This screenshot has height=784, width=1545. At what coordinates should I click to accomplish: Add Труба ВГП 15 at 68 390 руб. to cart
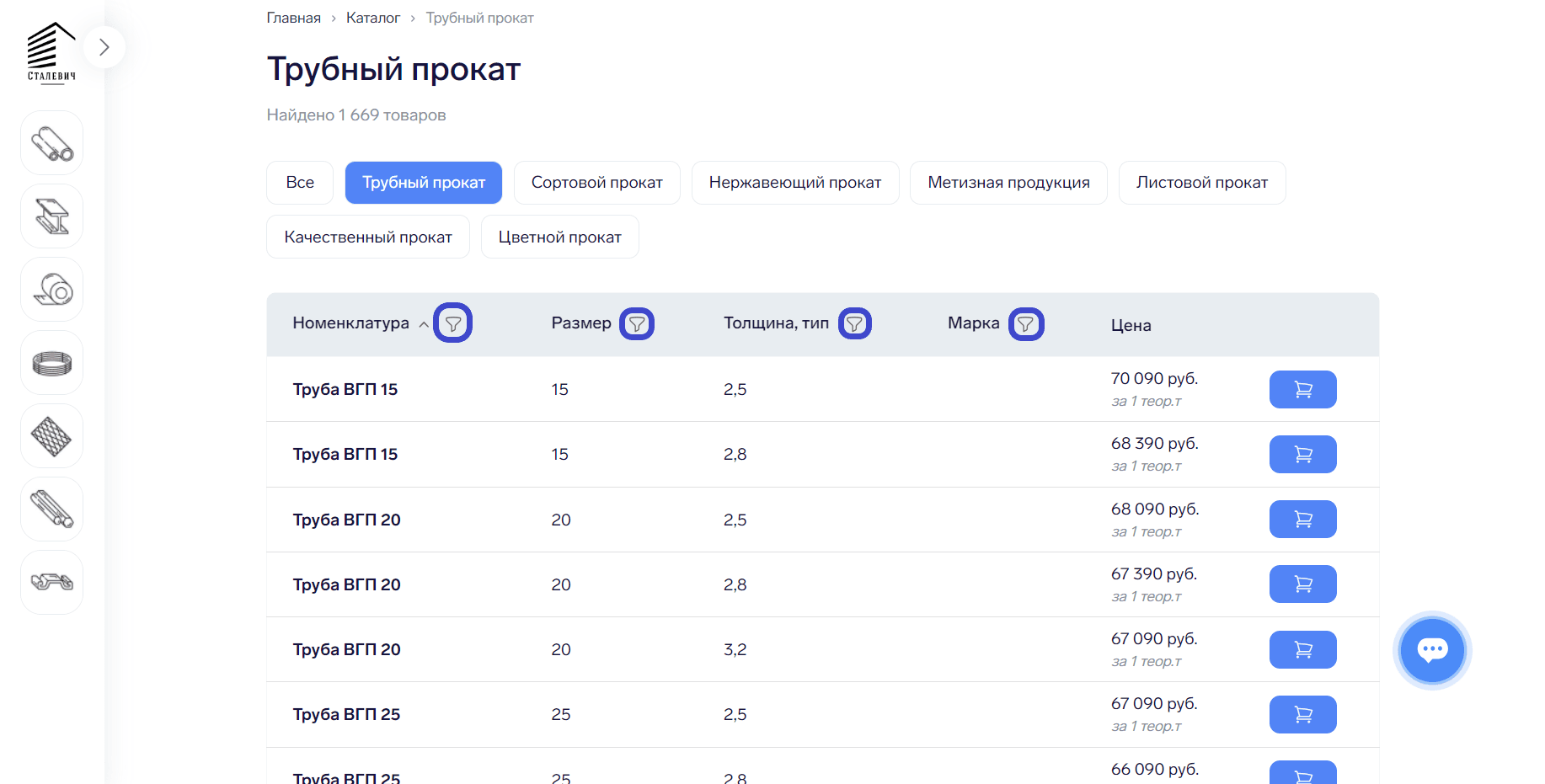point(1303,454)
